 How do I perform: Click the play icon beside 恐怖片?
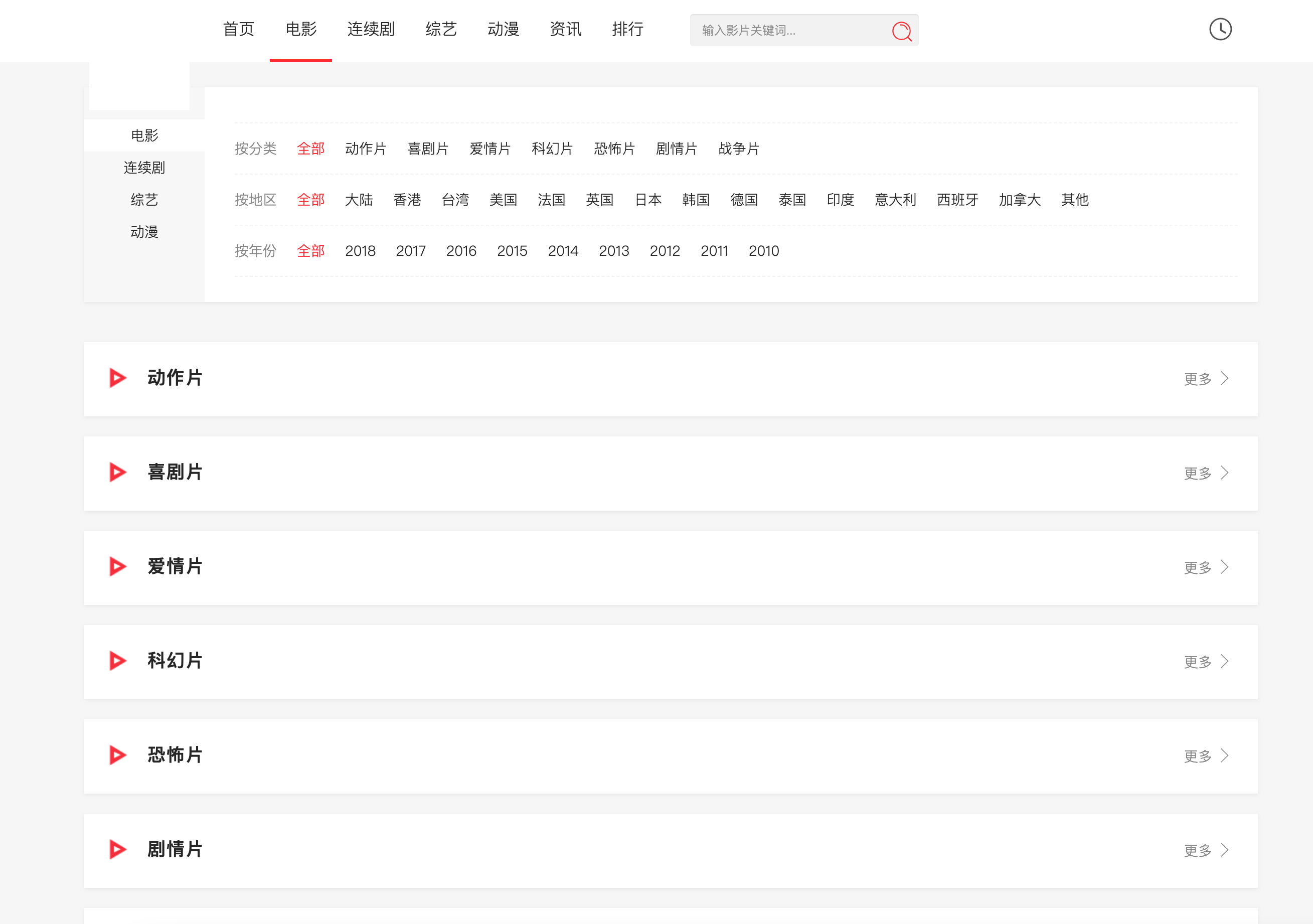pos(118,755)
